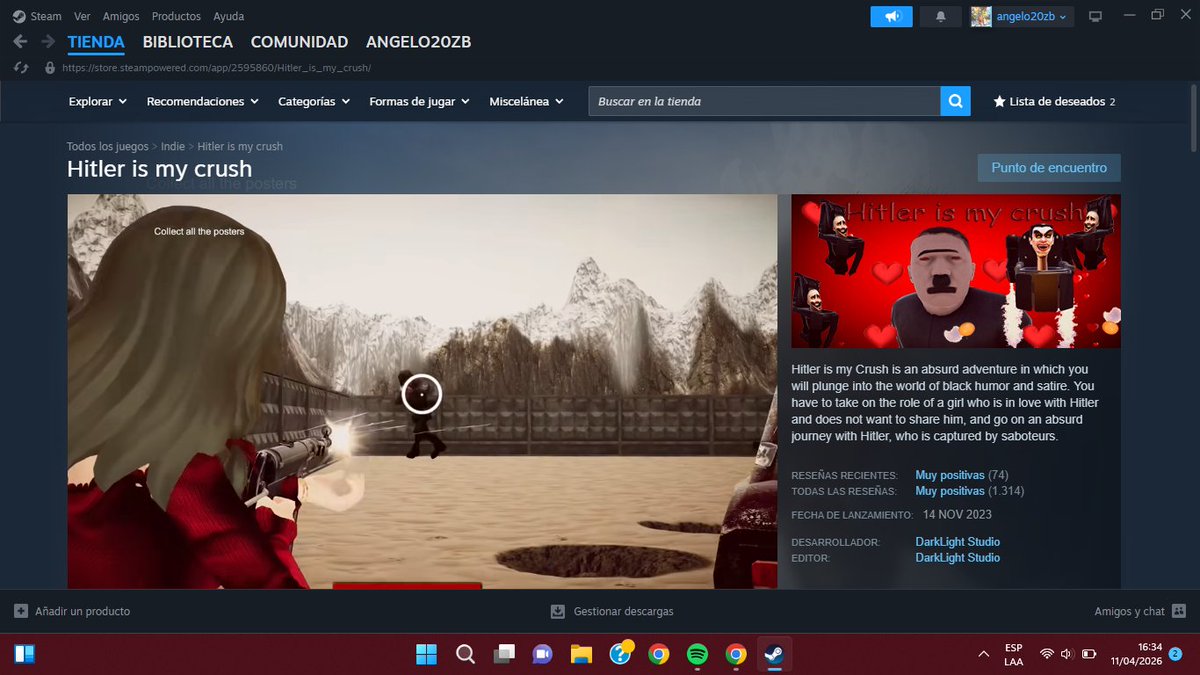Follow the Todos los juegos breadcrumb
Image resolution: width=1200 pixels, height=675 pixels.
(108, 146)
